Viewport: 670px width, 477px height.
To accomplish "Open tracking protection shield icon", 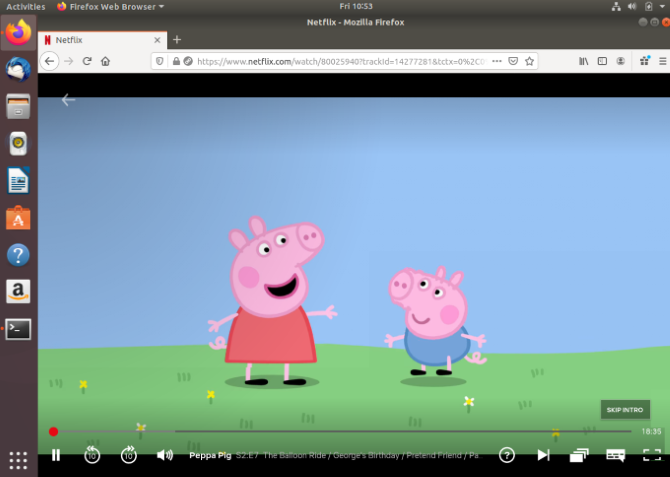I will (159, 61).
